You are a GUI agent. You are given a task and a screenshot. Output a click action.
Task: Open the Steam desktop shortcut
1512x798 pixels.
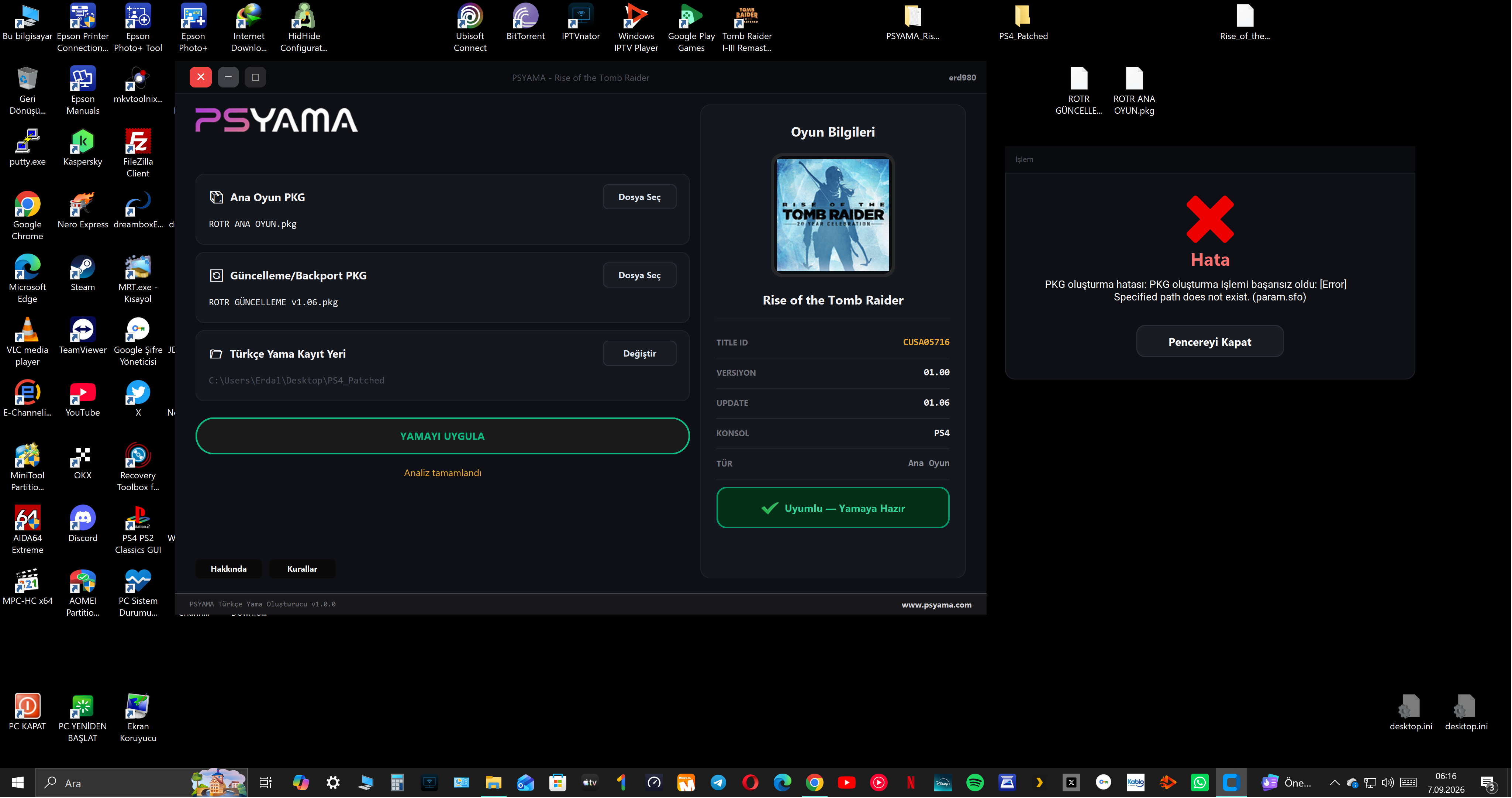coord(82,274)
